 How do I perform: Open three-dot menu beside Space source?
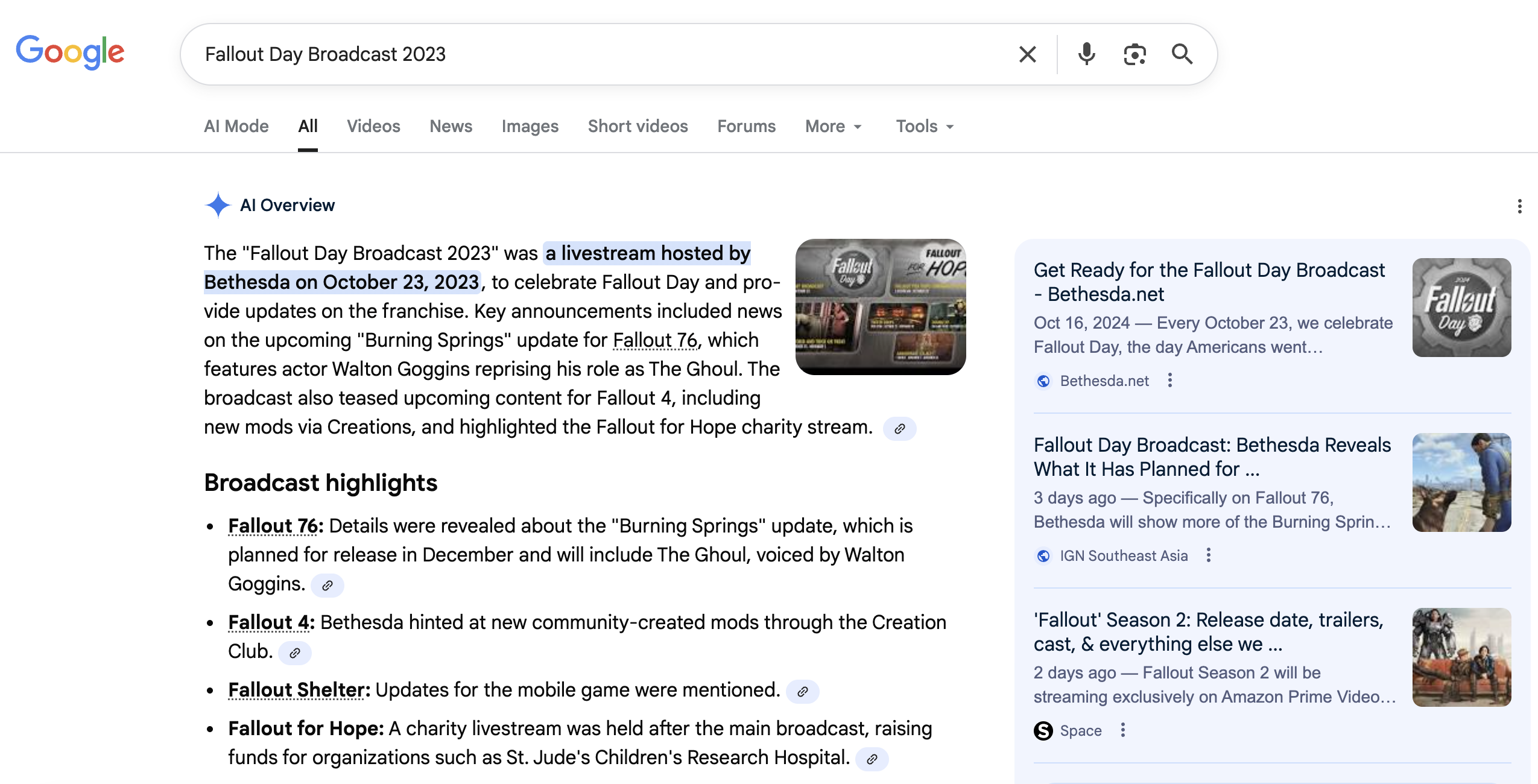[1123, 730]
